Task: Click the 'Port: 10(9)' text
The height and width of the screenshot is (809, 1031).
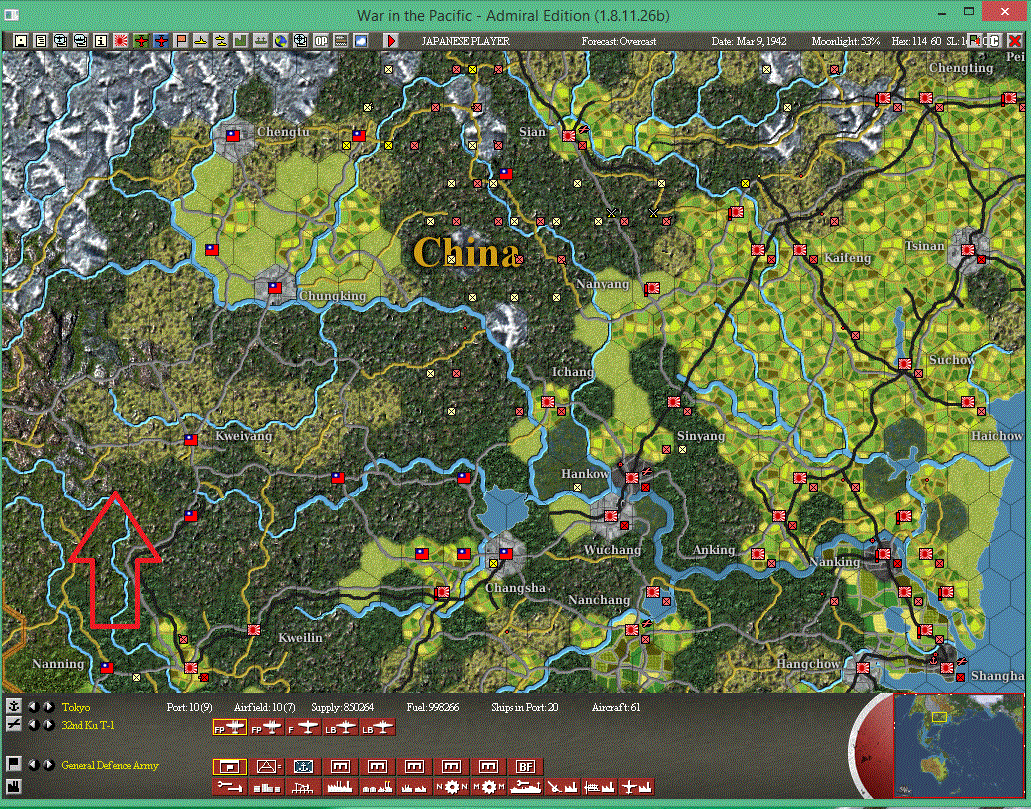Action: click(189, 707)
